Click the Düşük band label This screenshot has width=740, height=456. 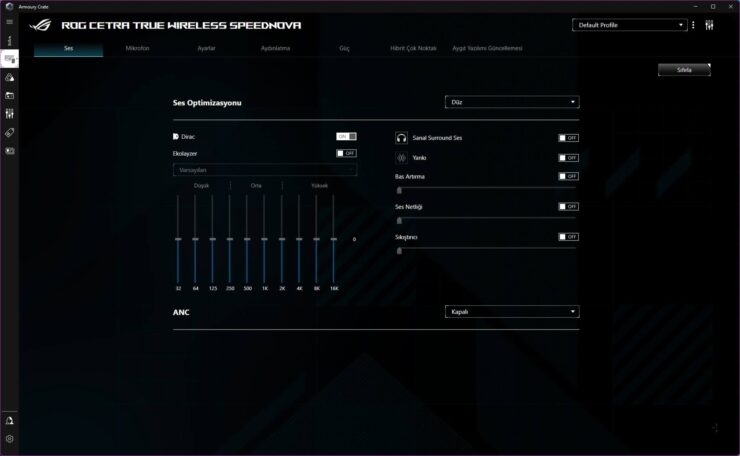coord(202,186)
